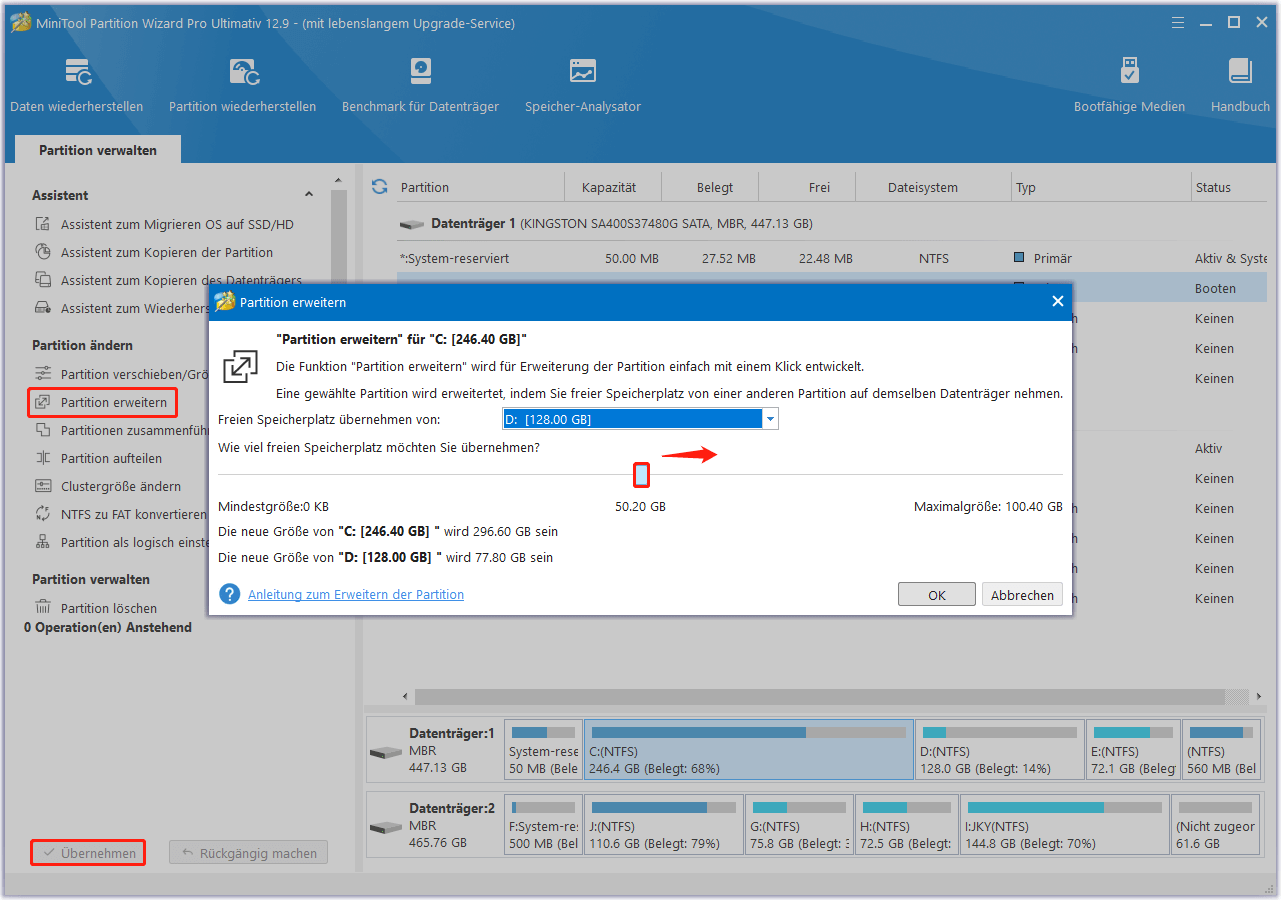Start Assistent zum Migrieren OS auf SSD/HD
This screenshot has height=900, width=1281.
(x=177, y=225)
